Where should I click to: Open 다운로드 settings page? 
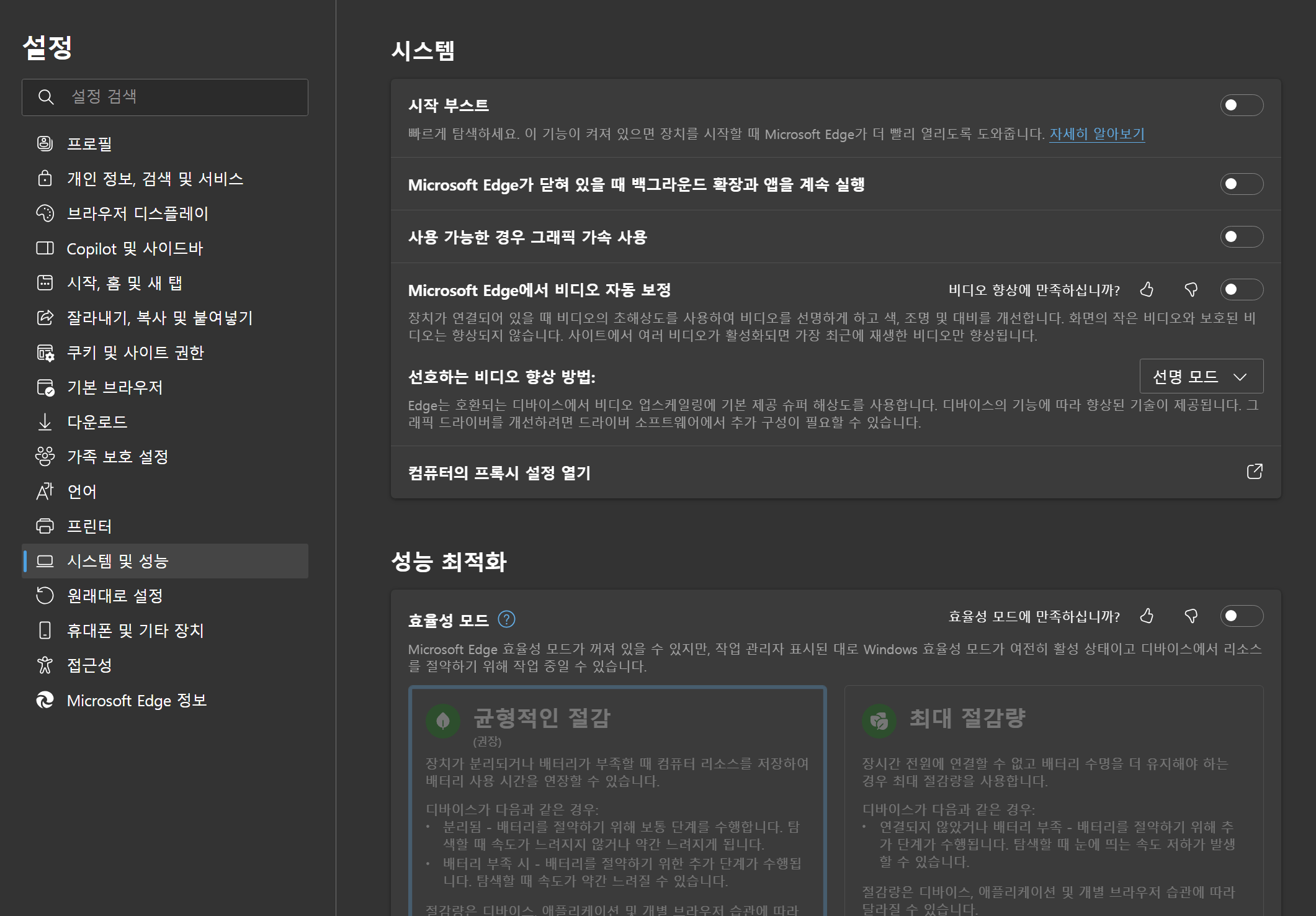point(97,422)
